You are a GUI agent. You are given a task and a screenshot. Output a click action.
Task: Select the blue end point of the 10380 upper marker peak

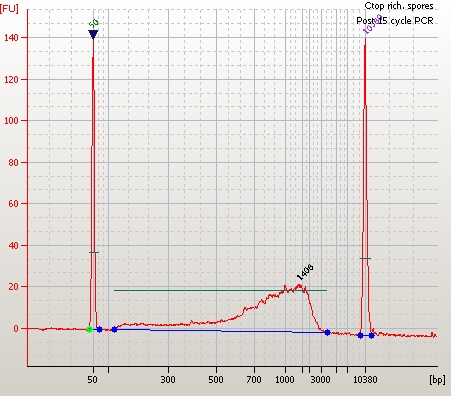point(372,335)
